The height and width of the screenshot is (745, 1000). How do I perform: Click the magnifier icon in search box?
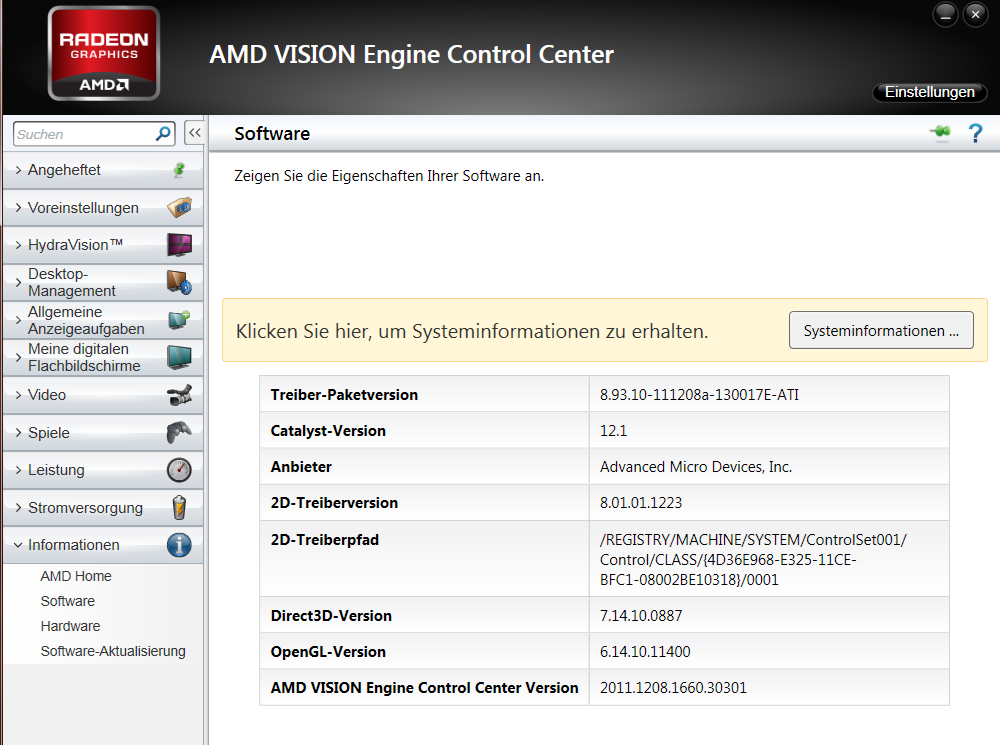coord(163,134)
